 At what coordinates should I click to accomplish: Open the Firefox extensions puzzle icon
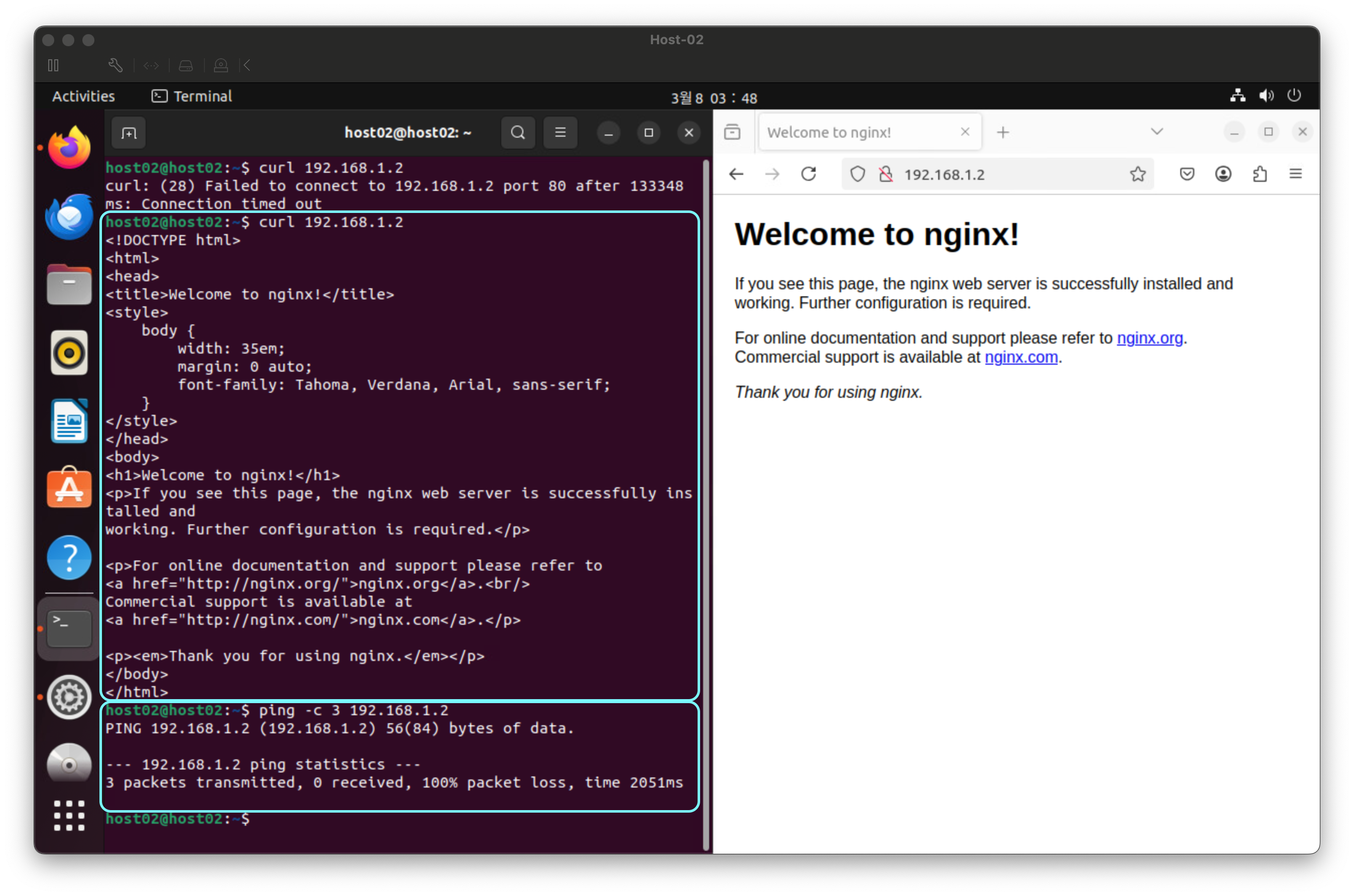pyautogui.click(x=1260, y=174)
